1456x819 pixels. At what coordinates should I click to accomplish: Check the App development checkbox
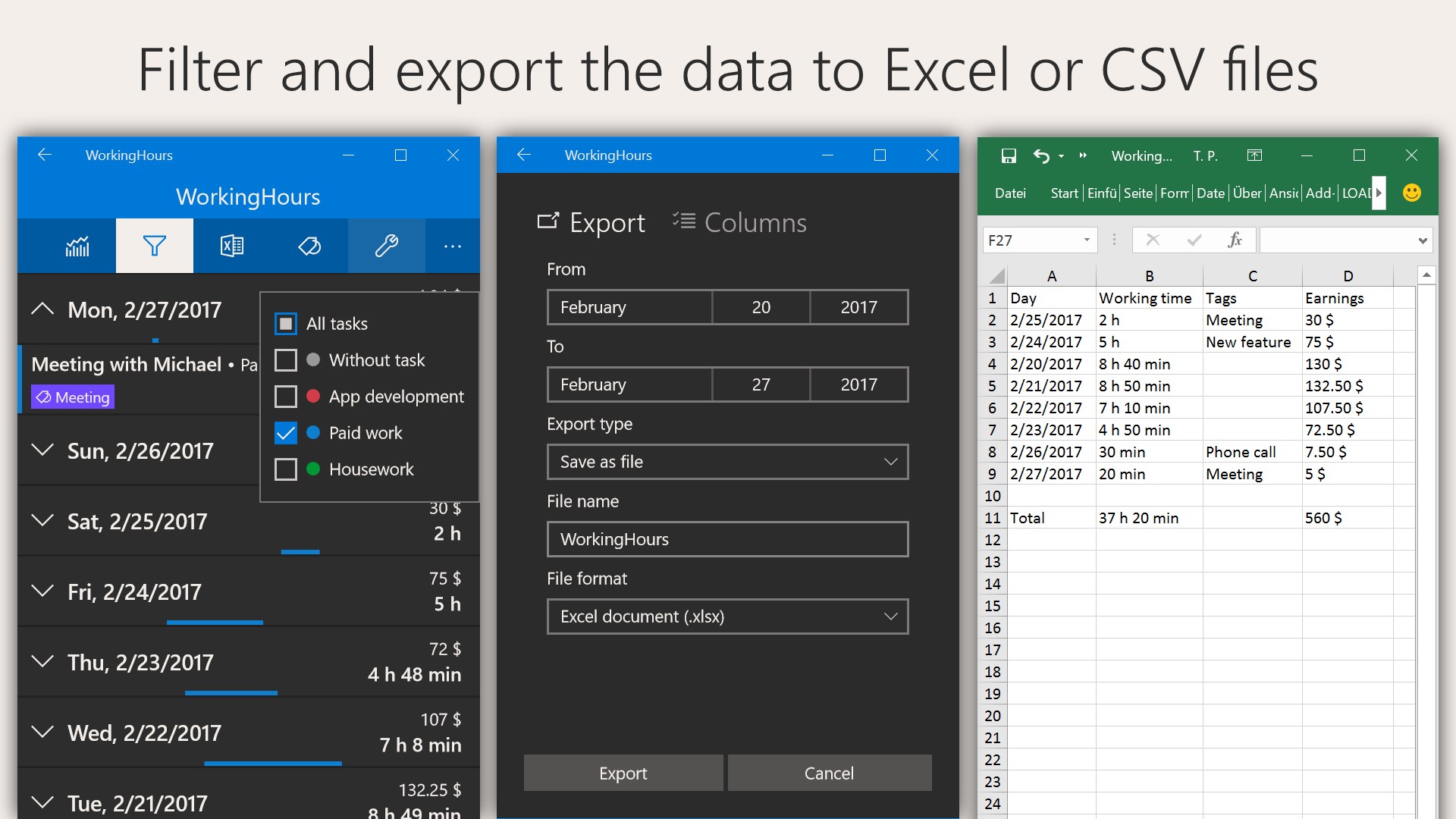(x=286, y=397)
